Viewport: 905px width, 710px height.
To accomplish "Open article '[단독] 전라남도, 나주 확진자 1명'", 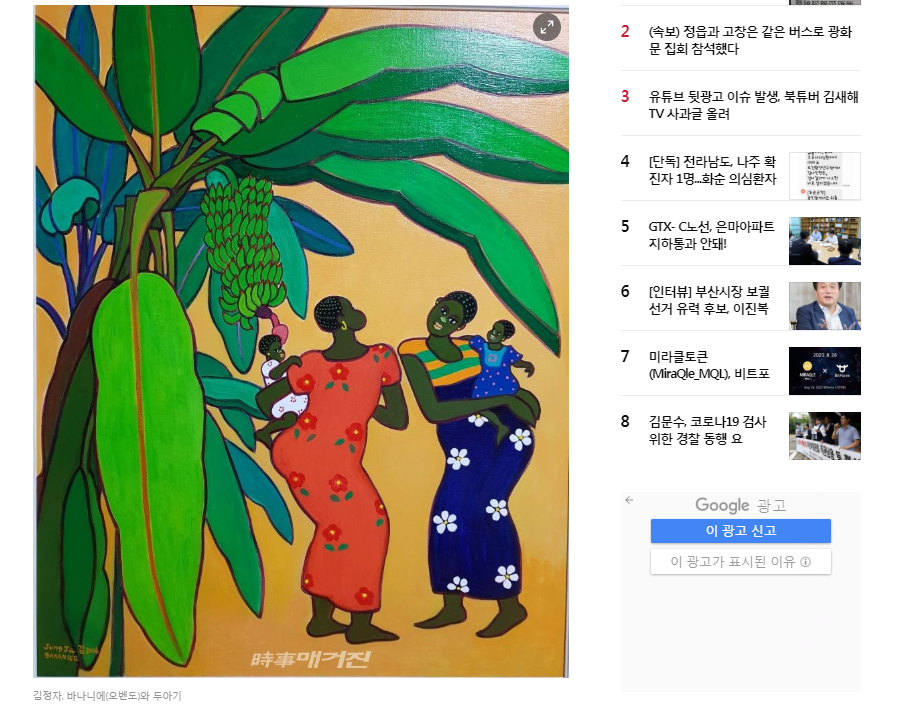I will click(712, 170).
